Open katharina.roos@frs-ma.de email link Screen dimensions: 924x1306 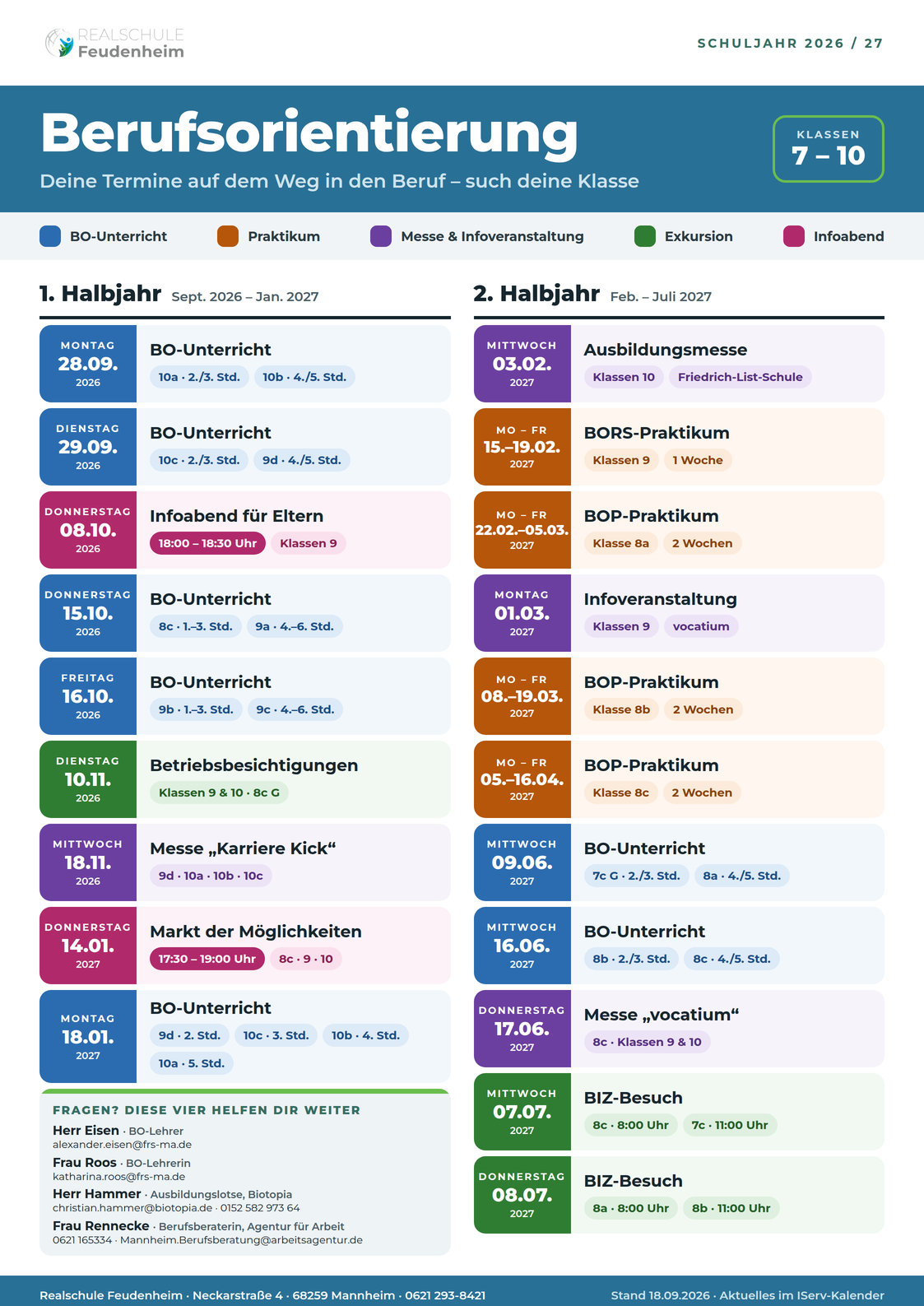(118, 1177)
